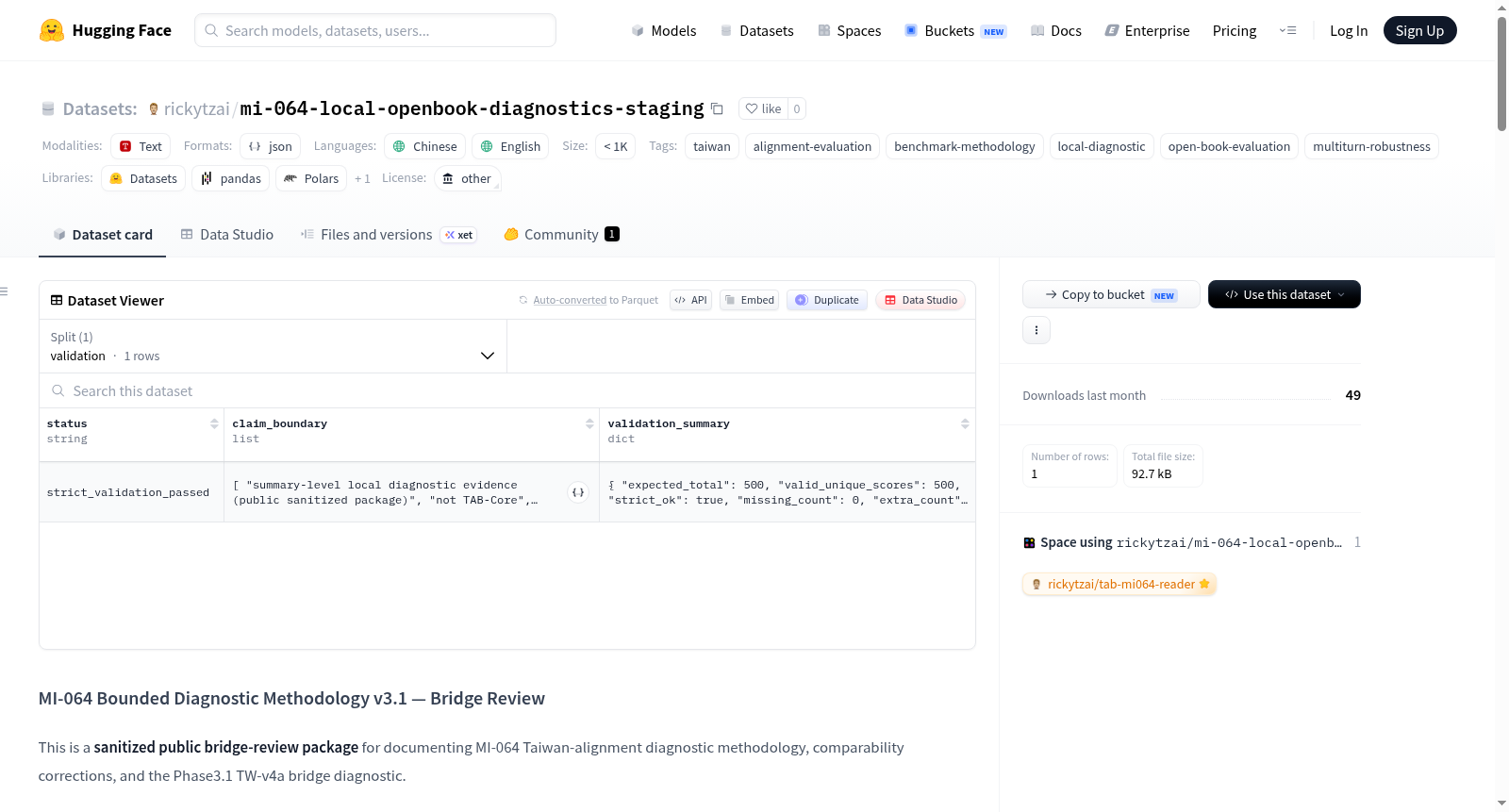
Task: Open the left sidebar table of contents icon
Action: tap(5, 291)
